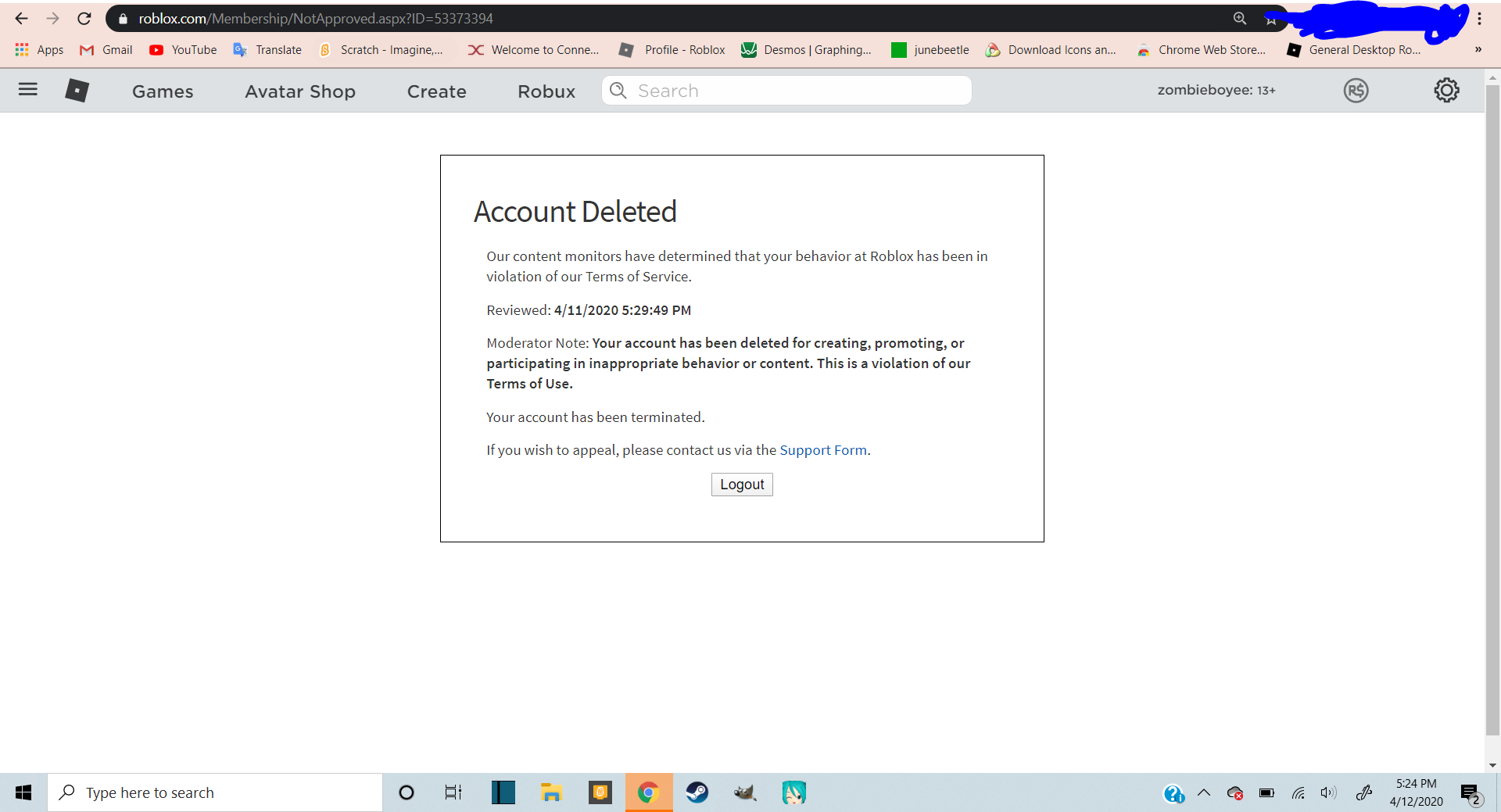Click the page vertical scrollbar
Viewport: 1501px width, 812px height.
[1492, 410]
